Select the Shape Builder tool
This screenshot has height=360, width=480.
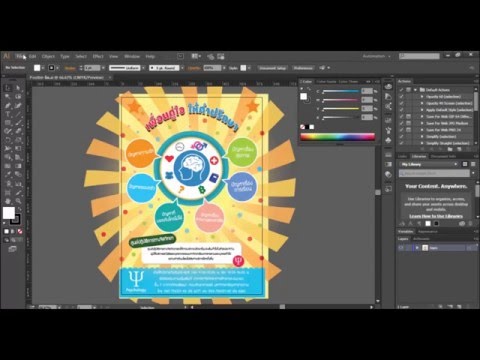click(x=8, y=157)
